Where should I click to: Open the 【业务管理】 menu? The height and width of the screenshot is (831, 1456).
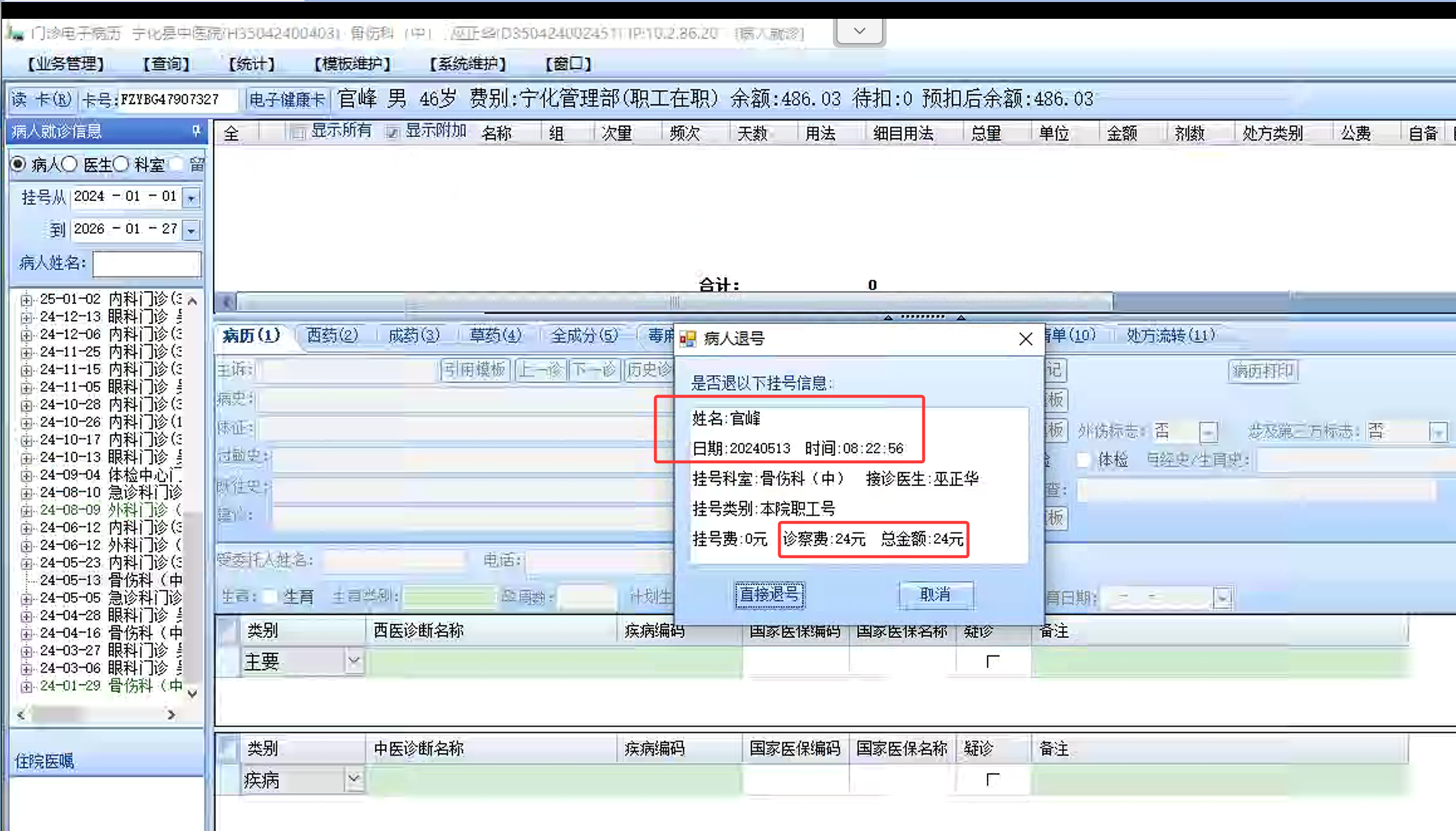click(x=65, y=64)
